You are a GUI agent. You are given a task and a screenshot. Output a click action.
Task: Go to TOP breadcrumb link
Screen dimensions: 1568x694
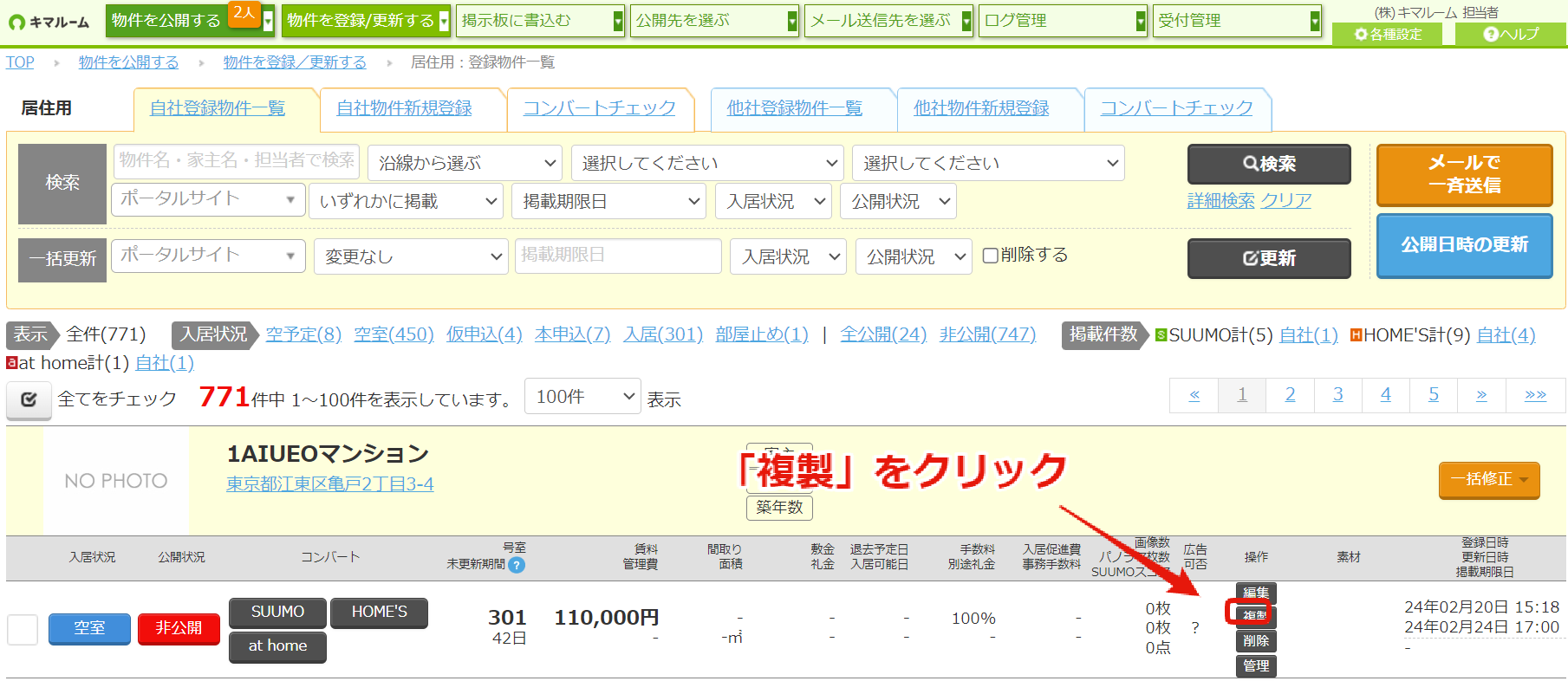[x=20, y=62]
